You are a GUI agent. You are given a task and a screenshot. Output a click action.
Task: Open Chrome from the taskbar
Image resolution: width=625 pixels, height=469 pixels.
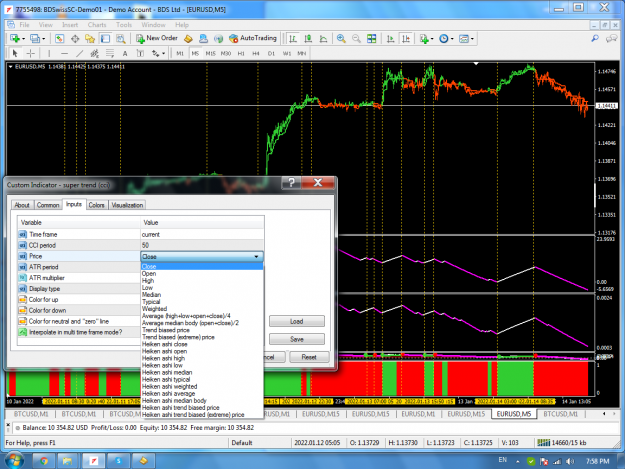[44, 461]
